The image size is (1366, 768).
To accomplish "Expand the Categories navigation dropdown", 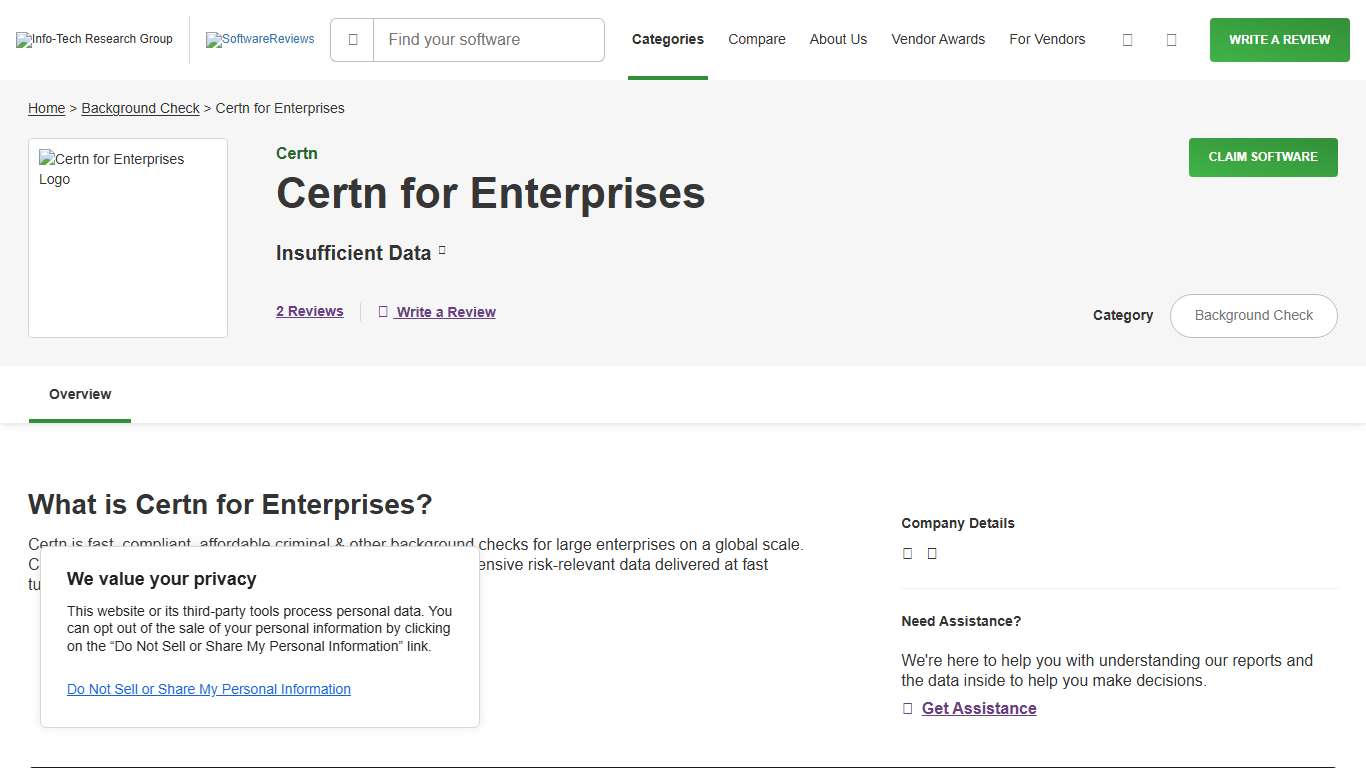I will tap(667, 39).
